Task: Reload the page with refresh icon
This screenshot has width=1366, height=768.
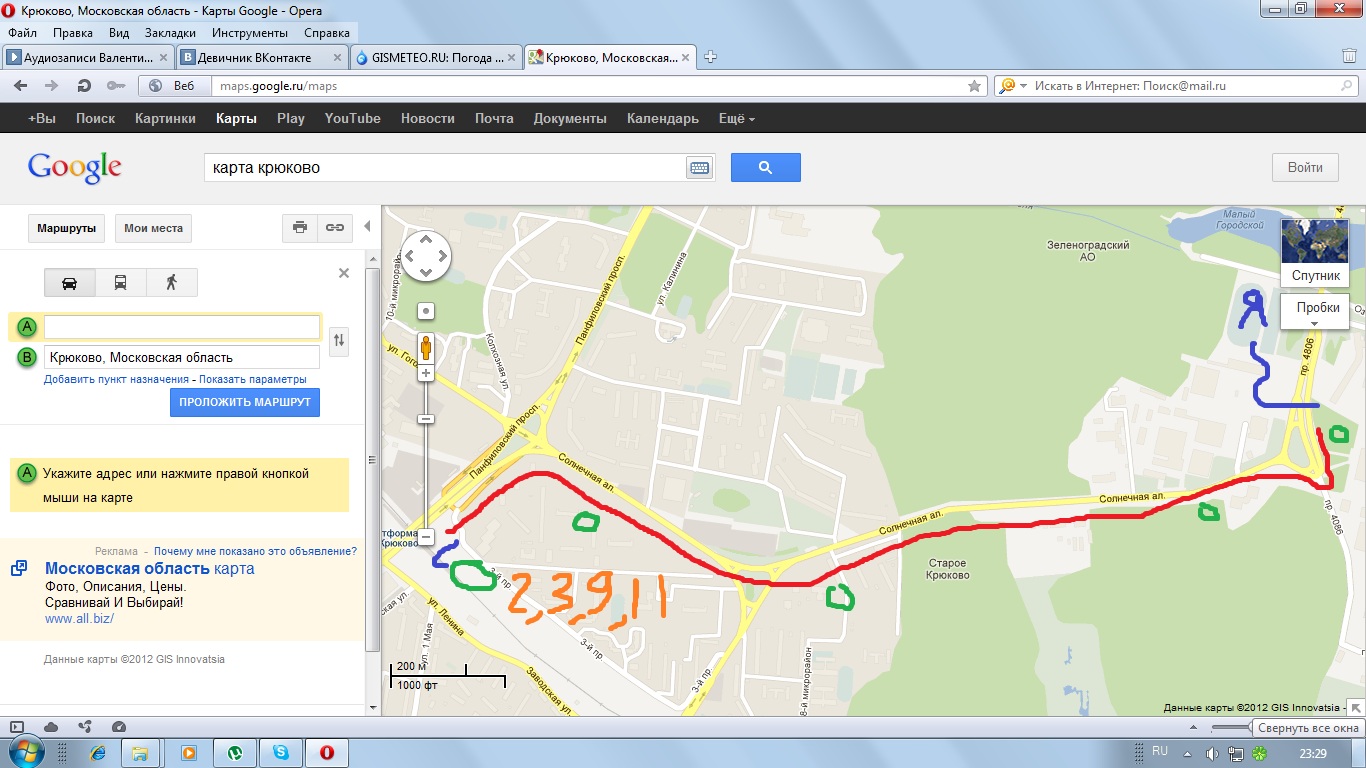Action: coord(84,86)
